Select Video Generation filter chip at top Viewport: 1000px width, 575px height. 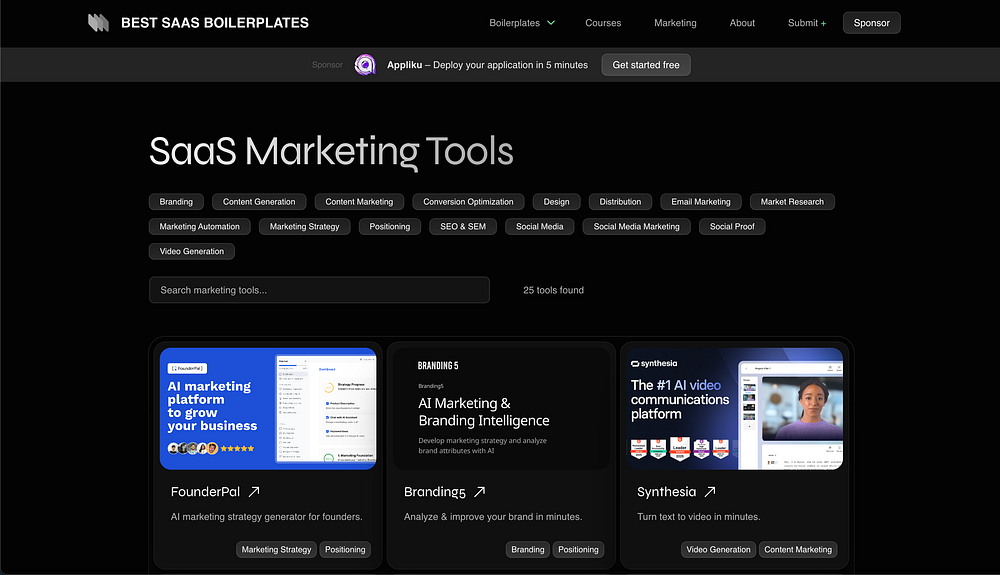point(192,251)
